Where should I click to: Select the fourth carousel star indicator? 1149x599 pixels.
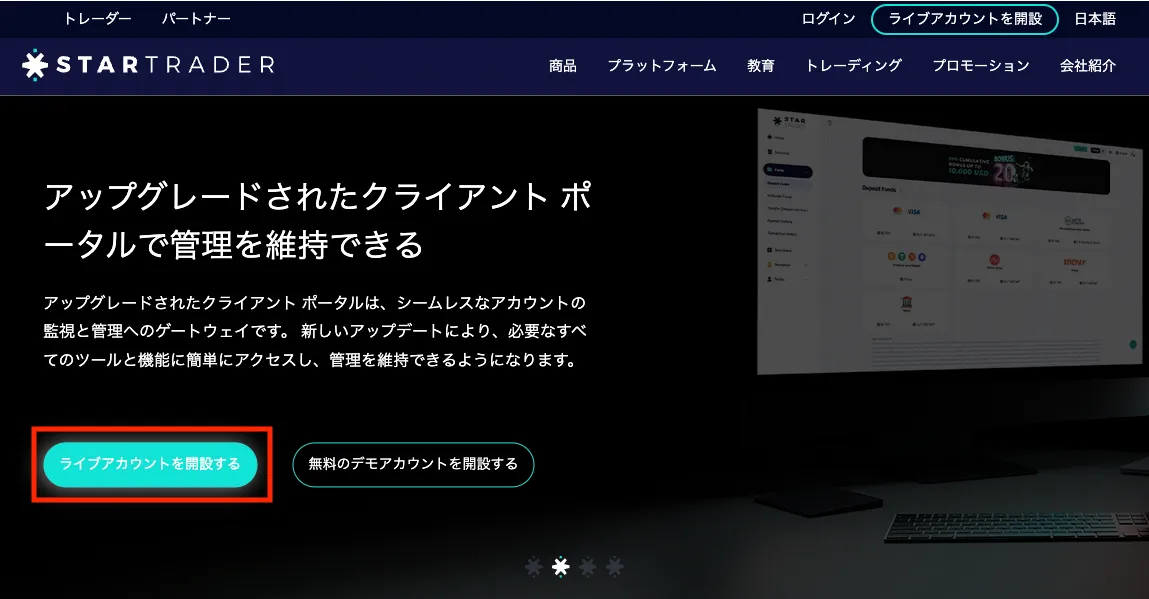(615, 567)
